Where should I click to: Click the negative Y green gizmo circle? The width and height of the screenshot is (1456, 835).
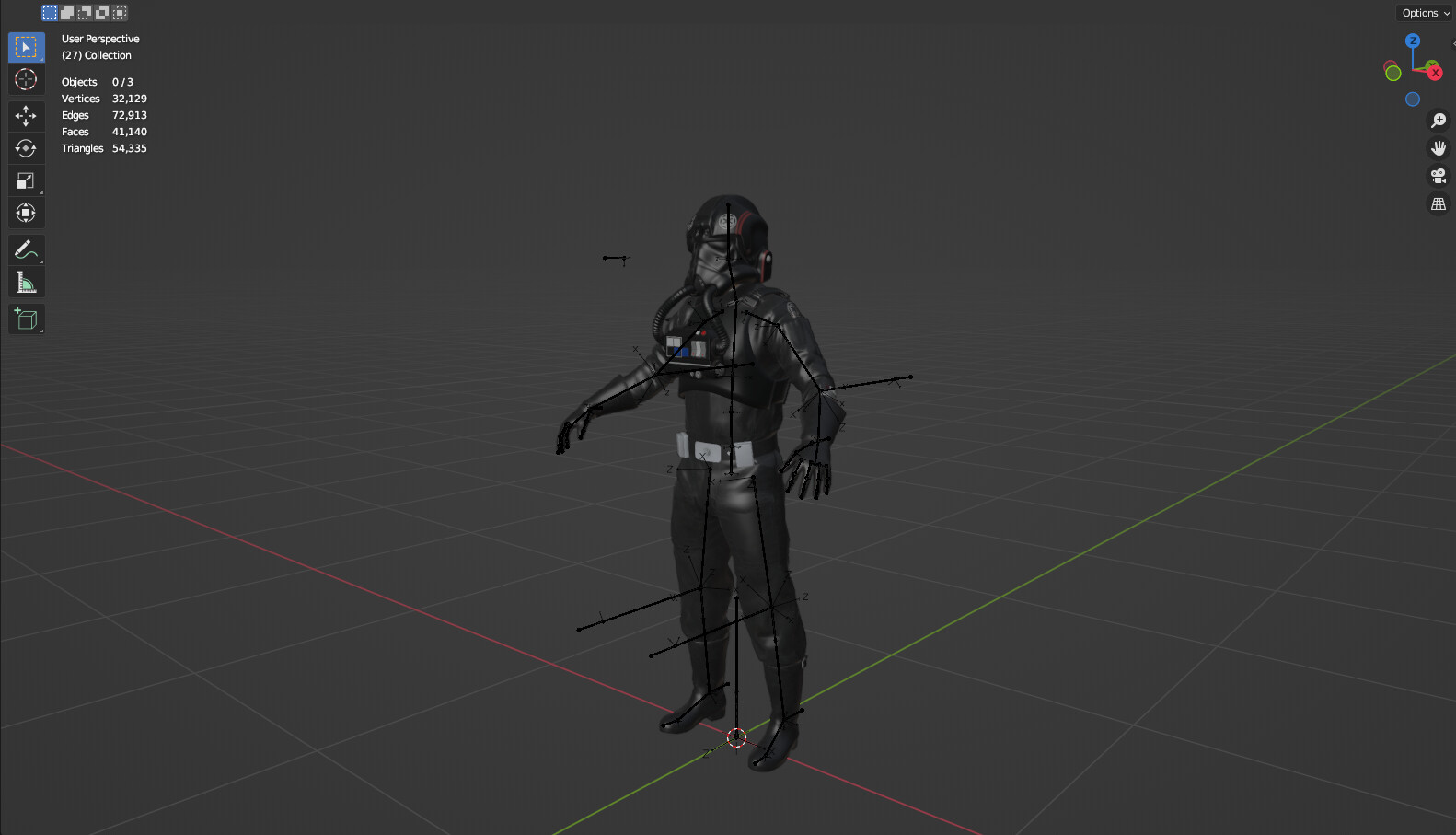pos(1393,73)
